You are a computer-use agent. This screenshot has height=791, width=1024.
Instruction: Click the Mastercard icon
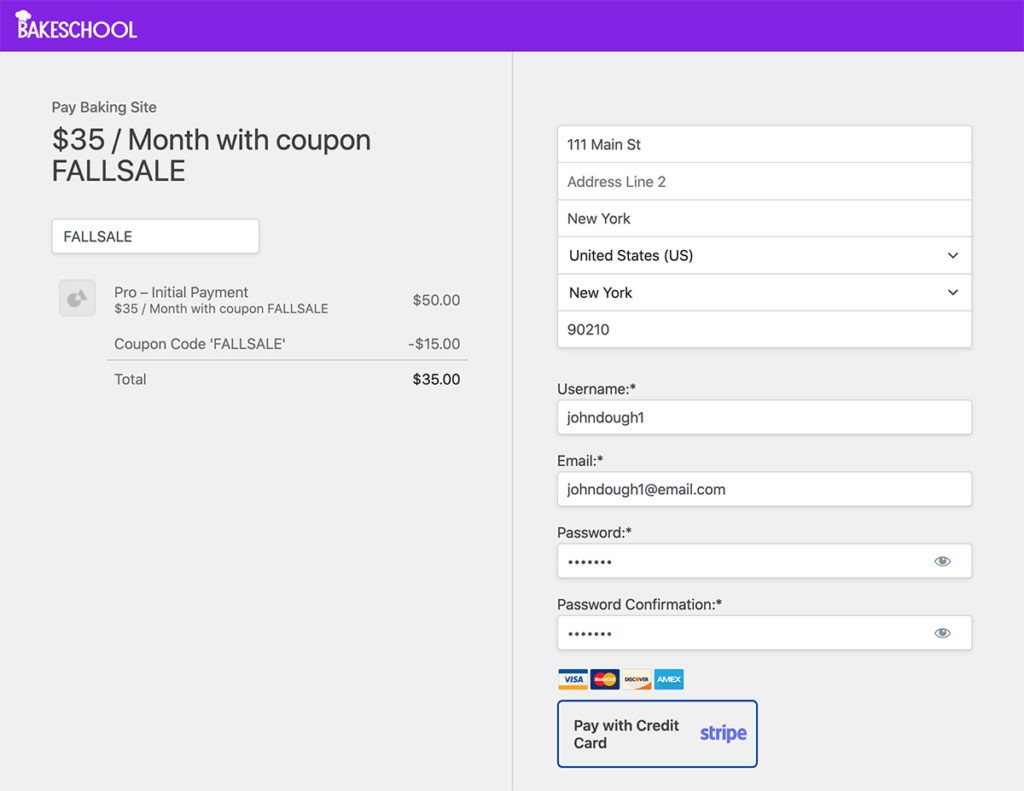point(604,680)
